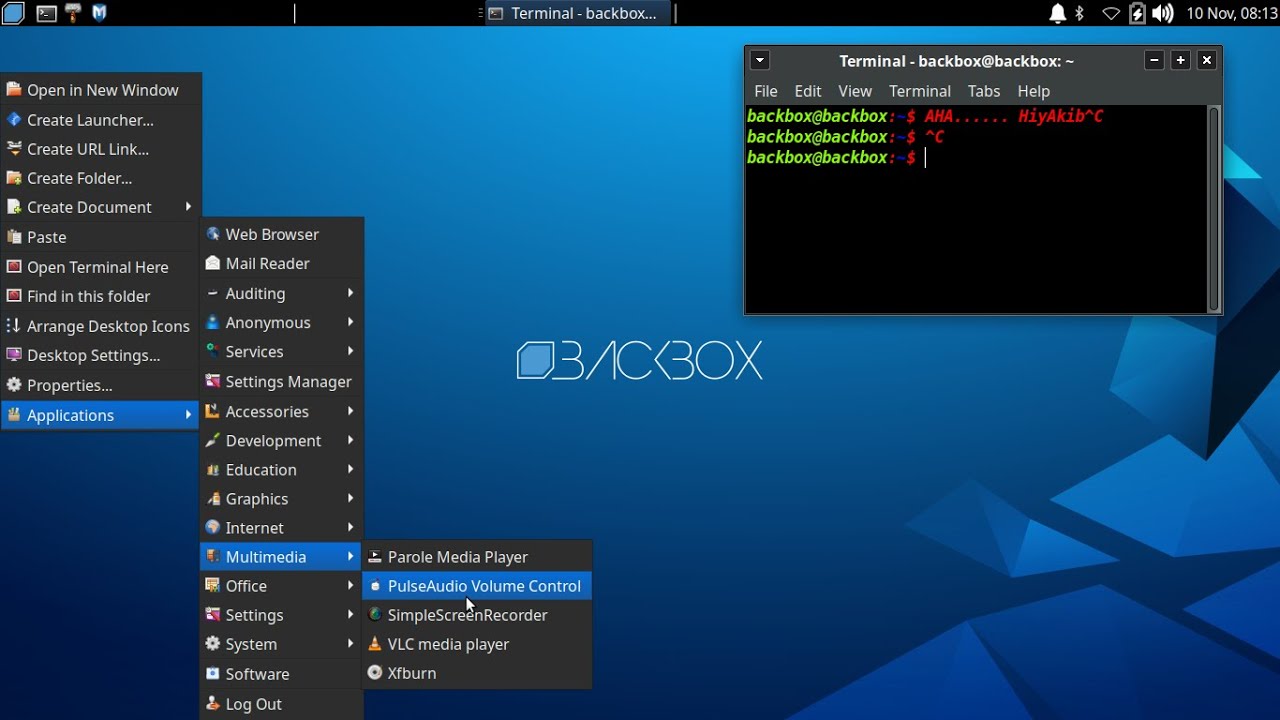
Task: Click the terminal window vertical scrollbar
Action: tap(1214, 209)
